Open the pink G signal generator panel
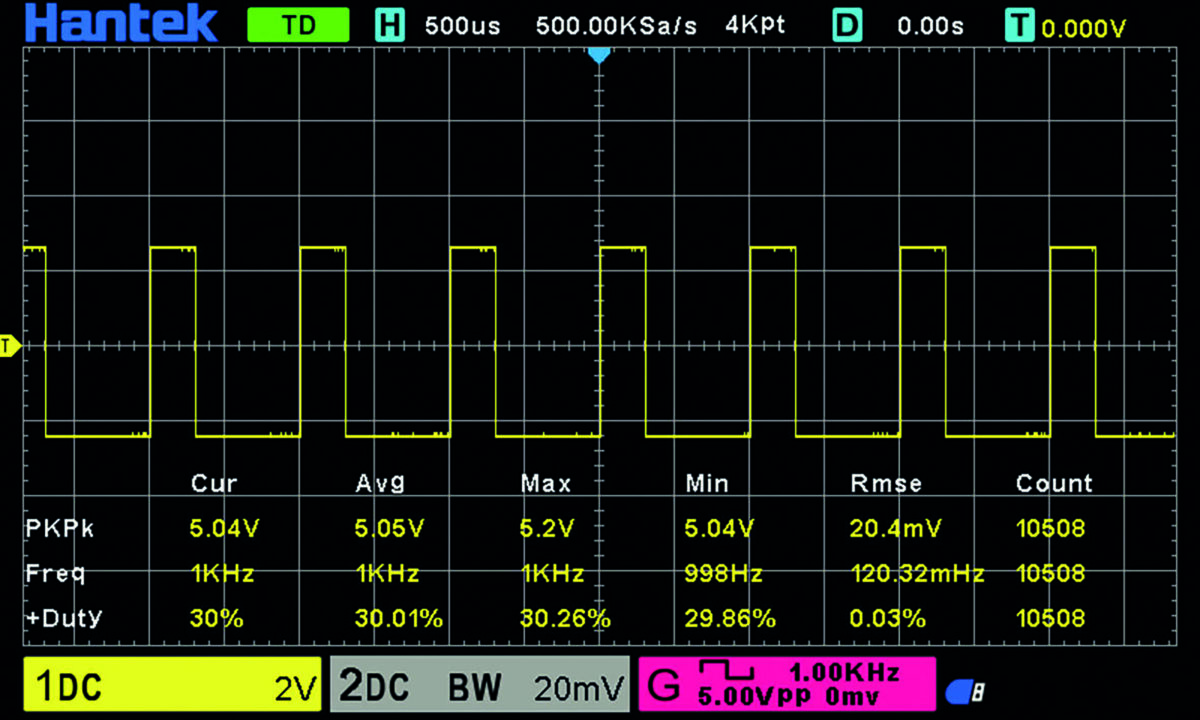Screen dimensions: 1200x720 pos(786,685)
